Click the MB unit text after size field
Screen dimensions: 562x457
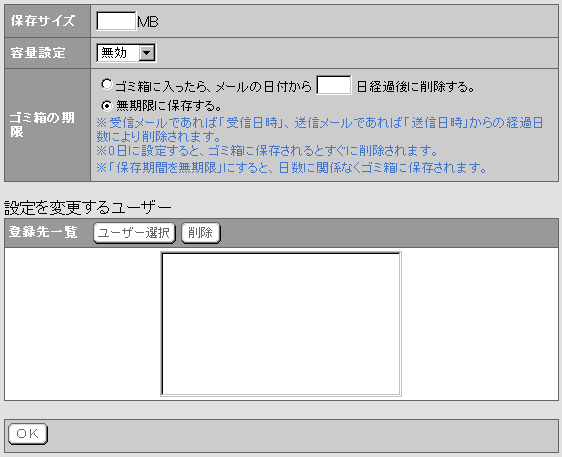pyautogui.click(x=148, y=22)
